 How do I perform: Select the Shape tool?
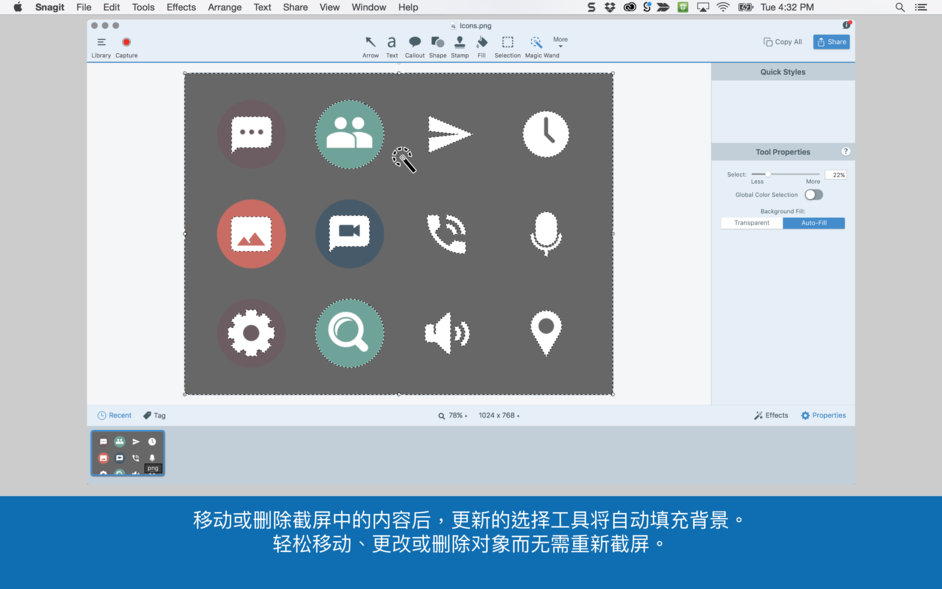tap(437, 47)
